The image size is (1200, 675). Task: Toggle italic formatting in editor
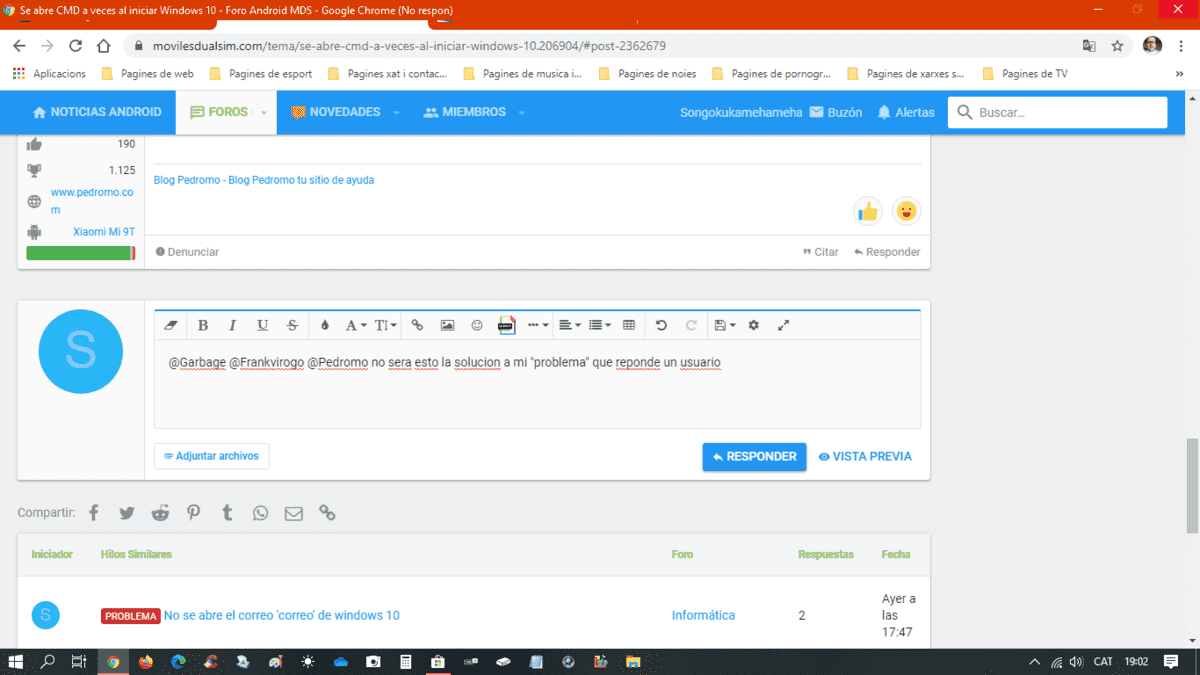[x=232, y=325]
